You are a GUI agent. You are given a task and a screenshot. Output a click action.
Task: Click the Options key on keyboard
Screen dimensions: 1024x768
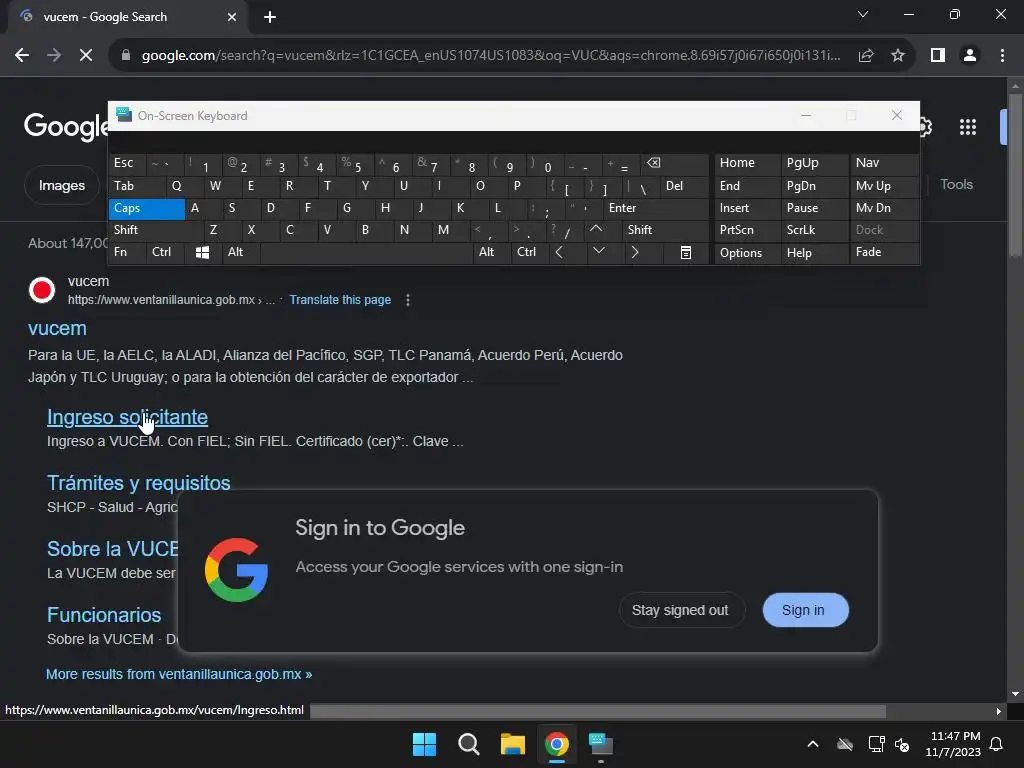click(x=747, y=253)
